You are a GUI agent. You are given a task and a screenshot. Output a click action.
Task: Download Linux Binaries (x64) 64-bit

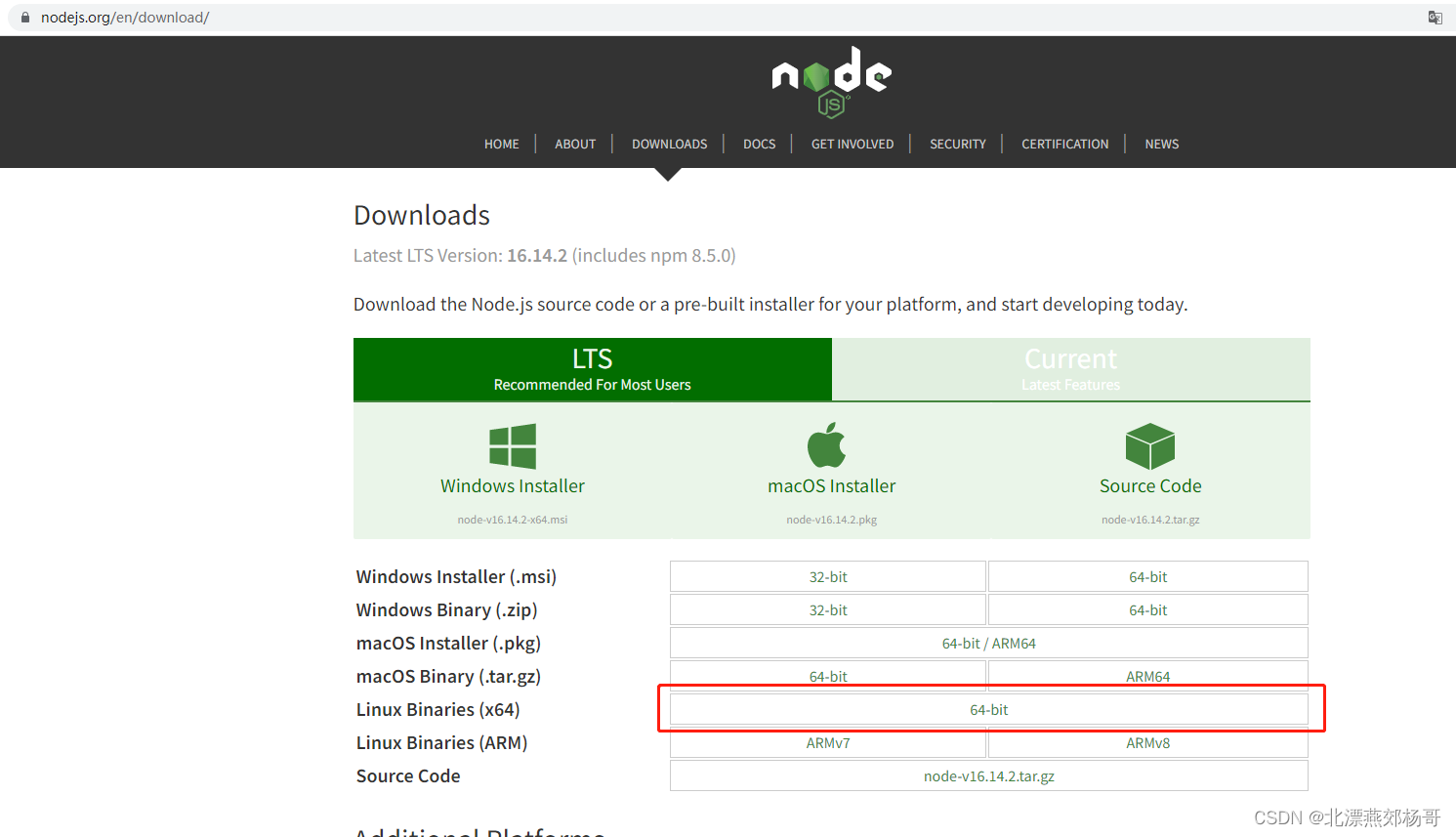pyautogui.click(x=989, y=709)
